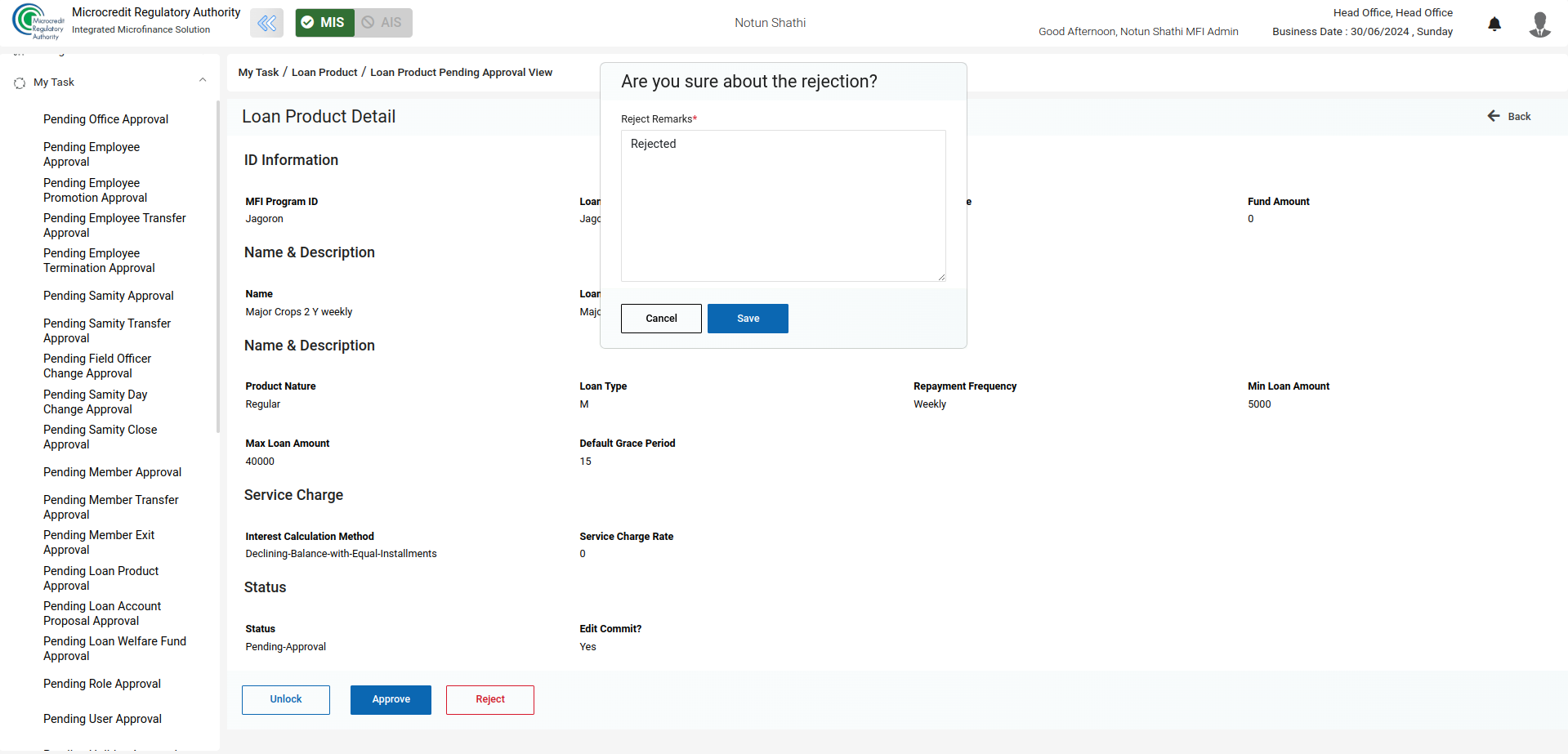Image resolution: width=1568 pixels, height=754 pixels.
Task: Click the Unlock button
Action: [x=286, y=699]
